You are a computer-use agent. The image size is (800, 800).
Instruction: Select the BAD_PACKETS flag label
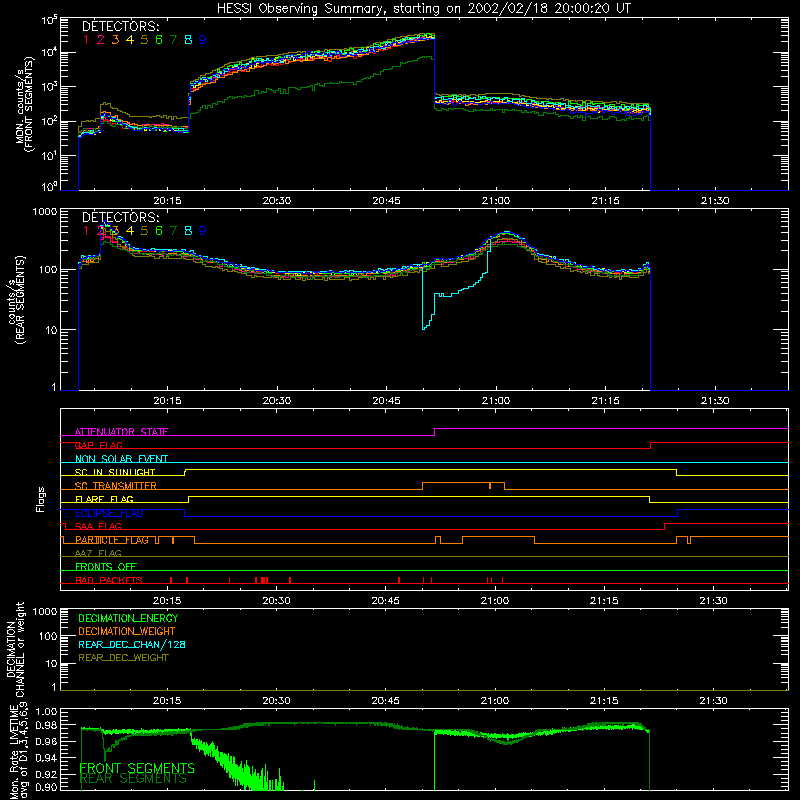coord(109,580)
